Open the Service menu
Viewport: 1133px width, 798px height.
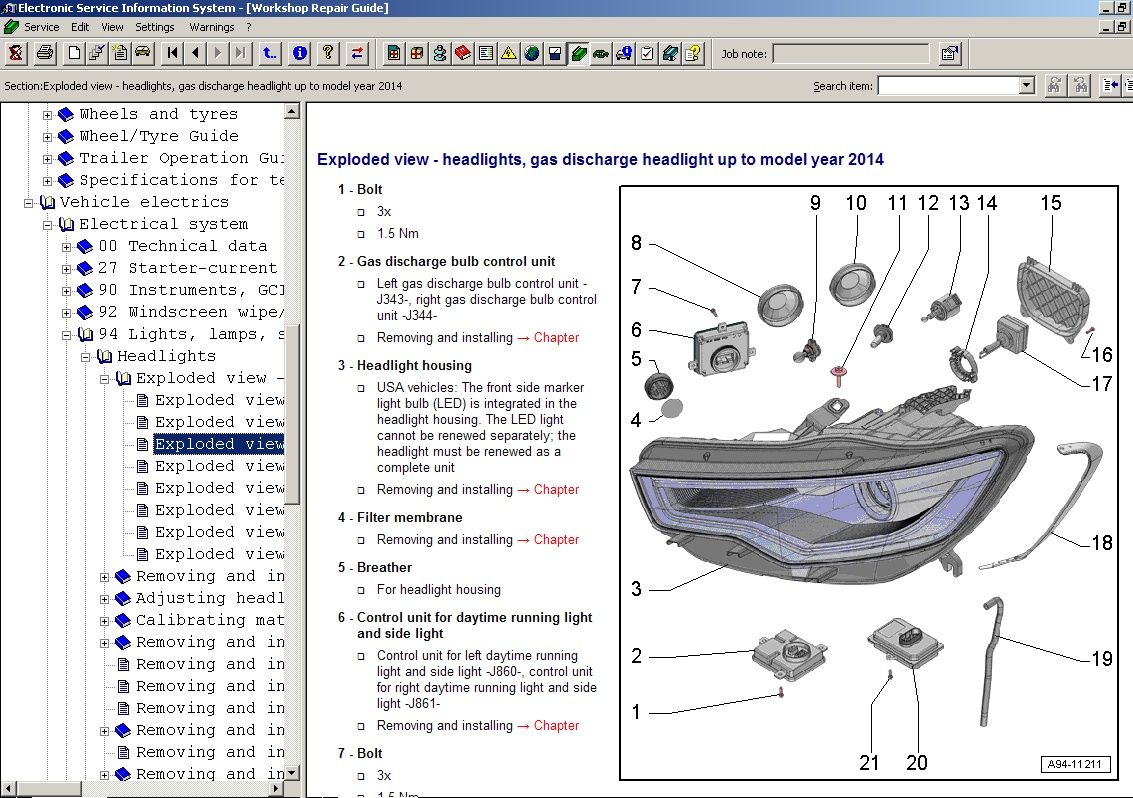pyautogui.click(x=41, y=27)
